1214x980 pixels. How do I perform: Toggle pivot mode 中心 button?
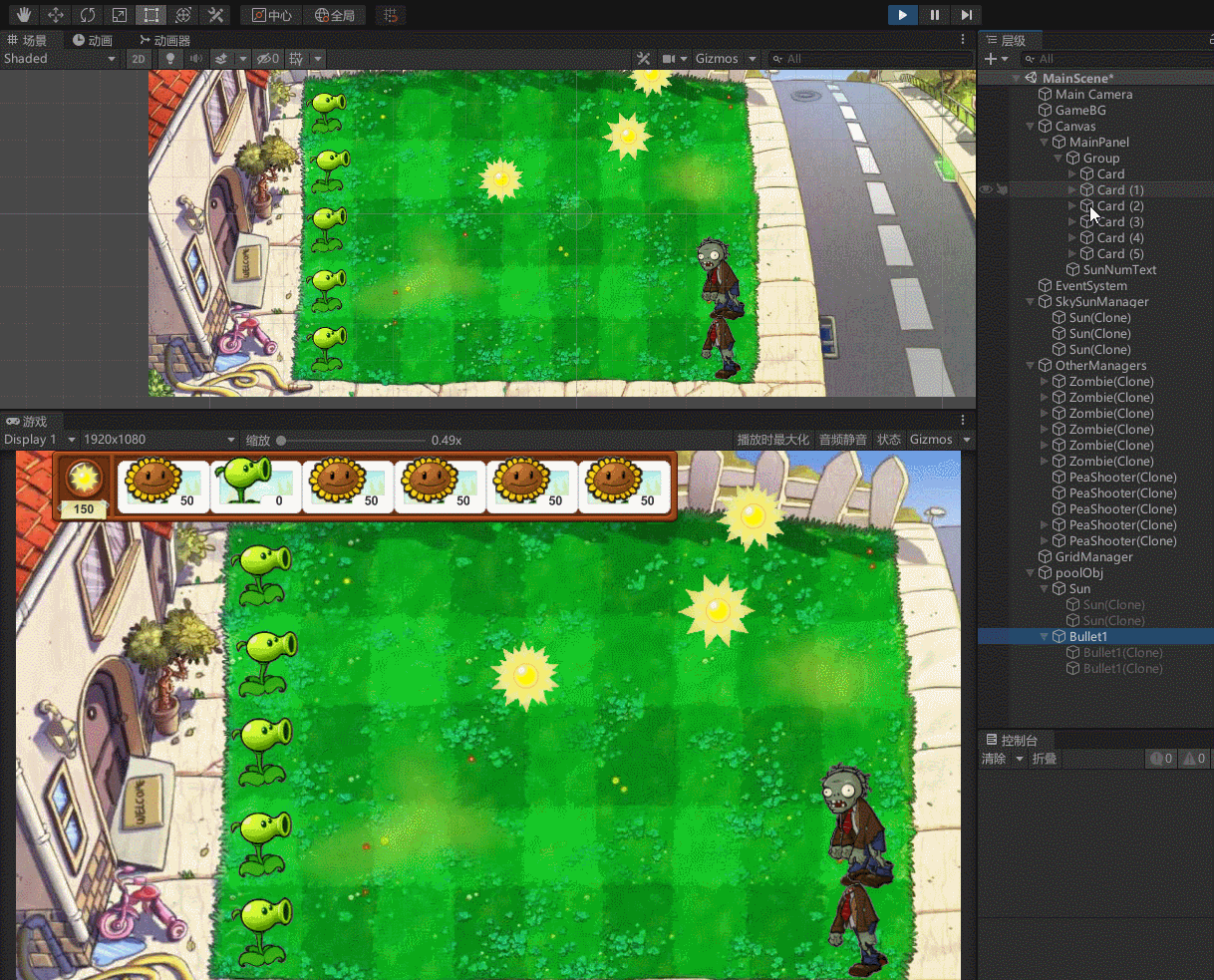[271, 15]
